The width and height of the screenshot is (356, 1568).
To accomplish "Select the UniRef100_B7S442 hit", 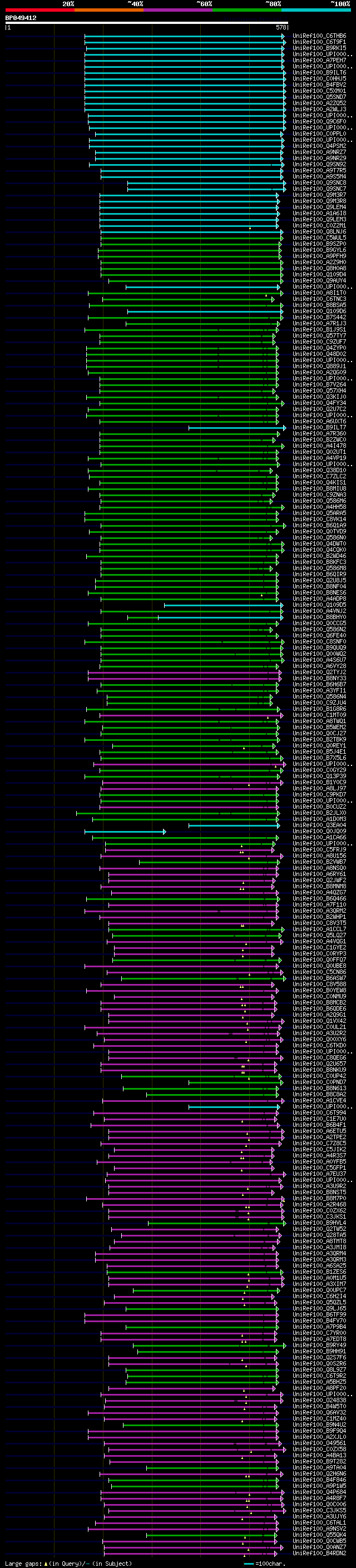I will point(319,317).
